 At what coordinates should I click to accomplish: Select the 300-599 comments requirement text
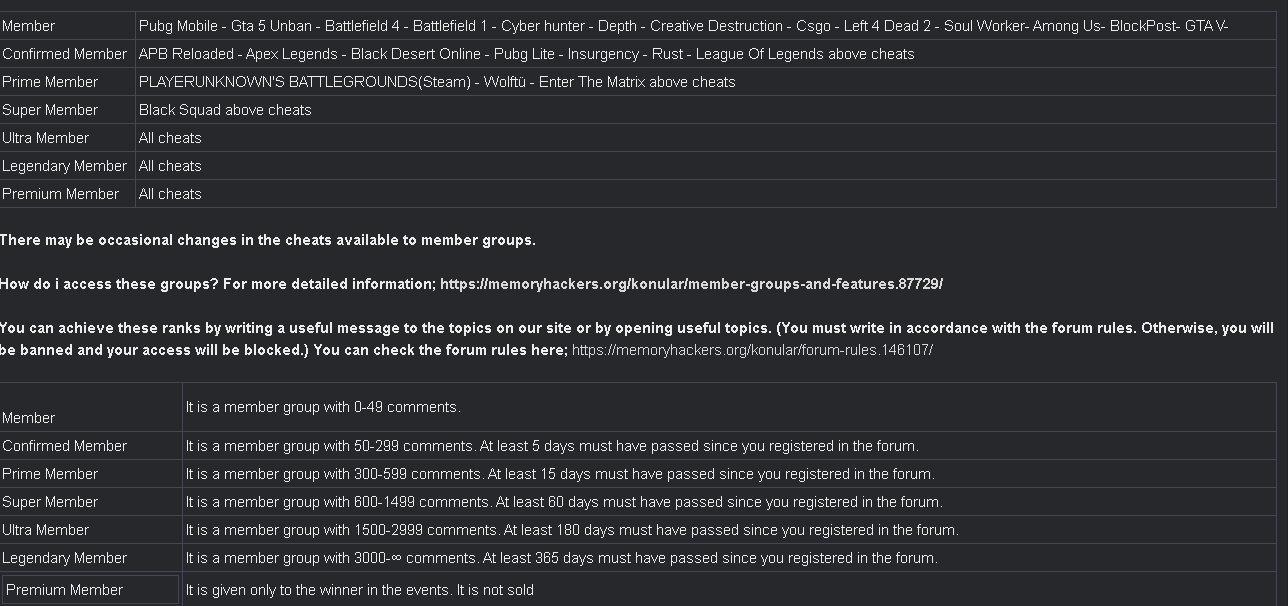(x=560, y=474)
